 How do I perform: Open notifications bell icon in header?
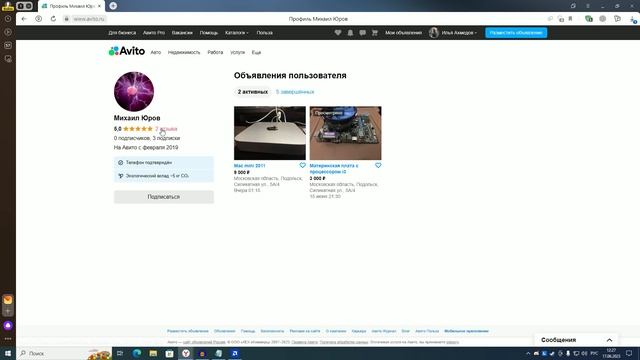(350, 33)
